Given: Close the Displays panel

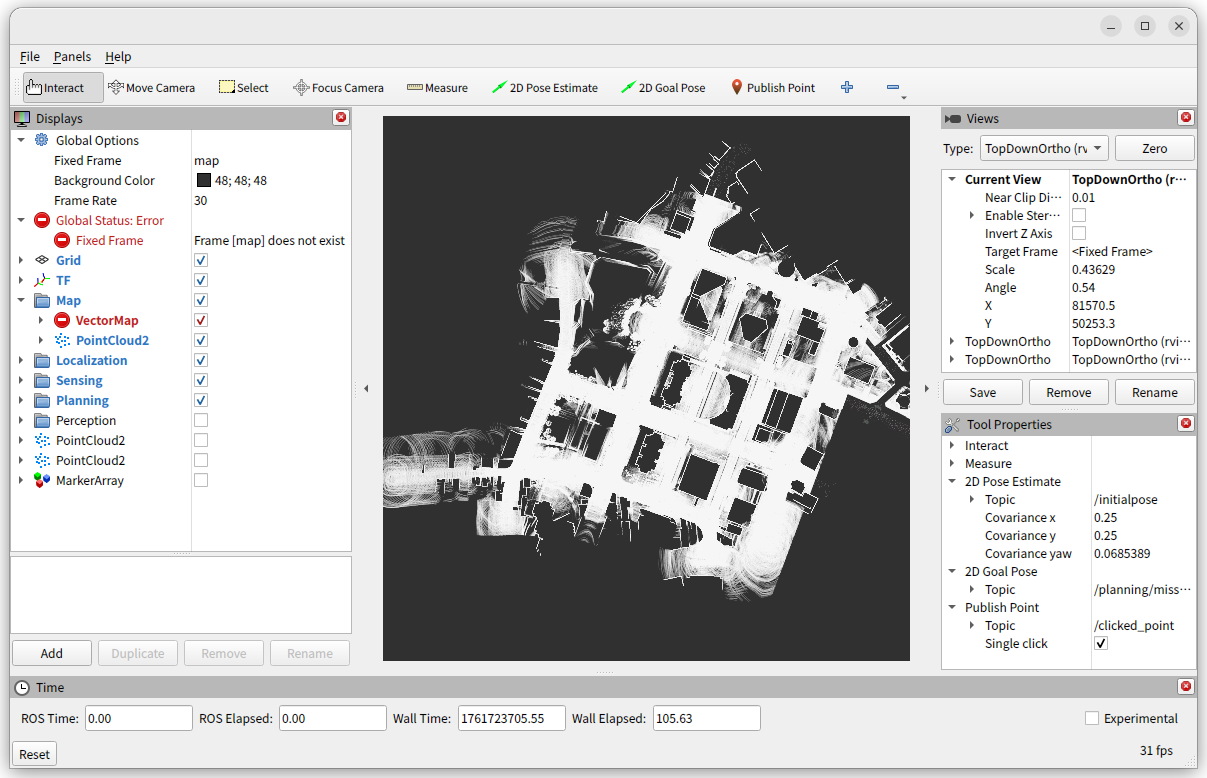Looking at the screenshot, I should [x=341, y=118].
